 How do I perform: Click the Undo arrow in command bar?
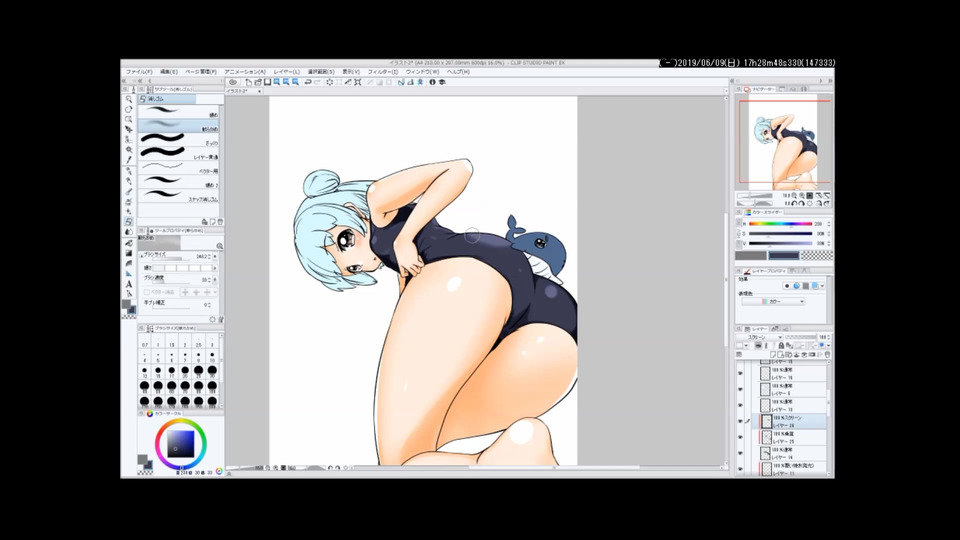click(x=308, y=82)
